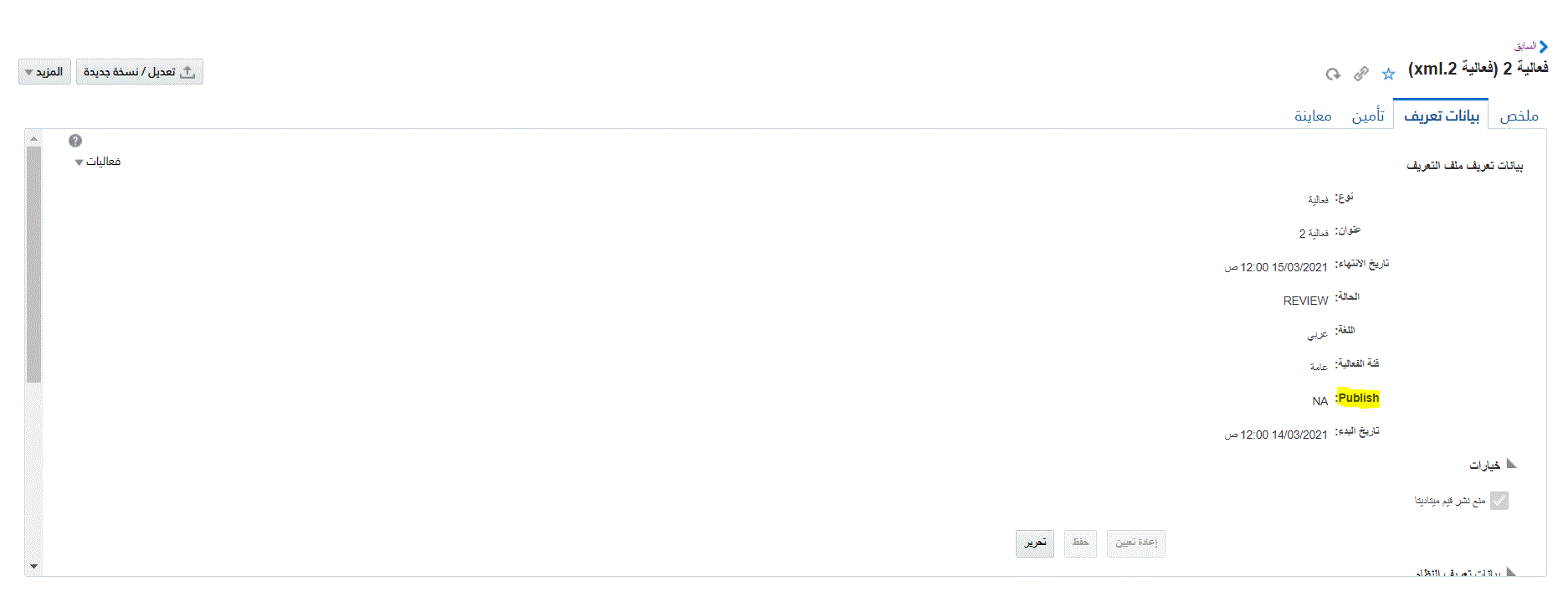Click the vertical scrollbar thumb
Image resolution: width=1568 pixels, height=592 pixels.
point(33,265)
